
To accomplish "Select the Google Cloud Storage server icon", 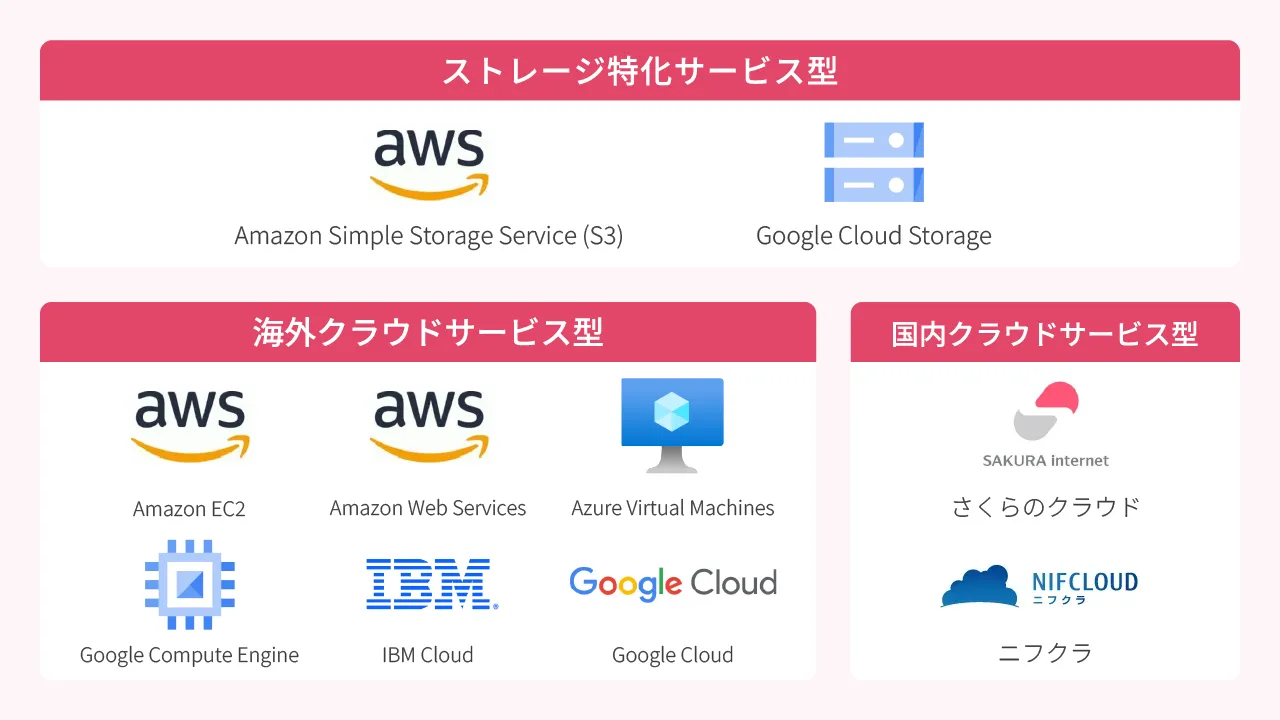I will click(874, 162).
